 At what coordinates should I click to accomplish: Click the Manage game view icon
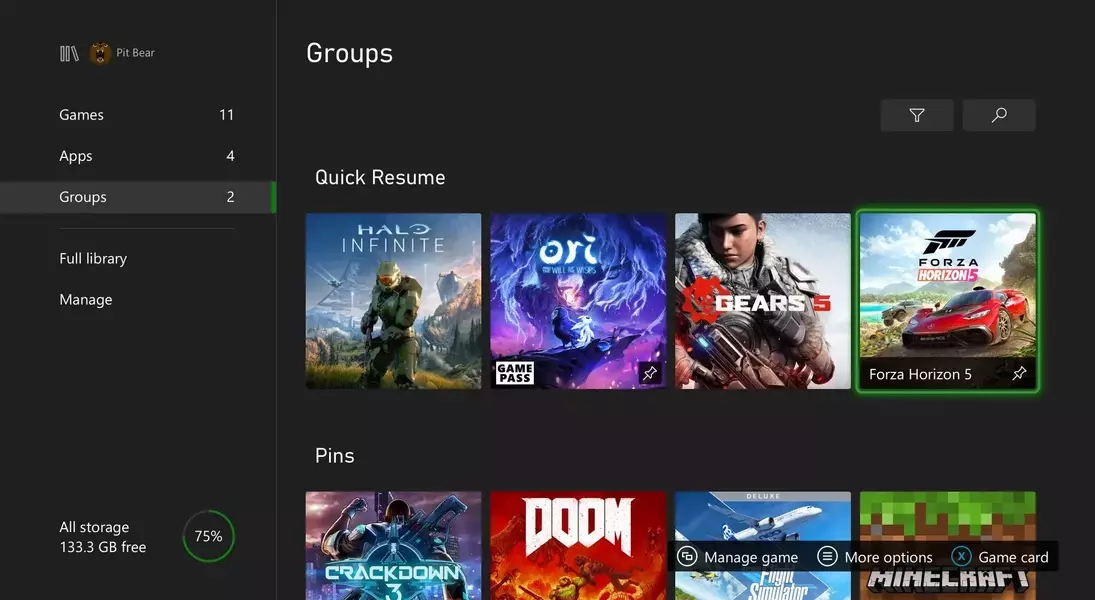[x=687, y=557]
